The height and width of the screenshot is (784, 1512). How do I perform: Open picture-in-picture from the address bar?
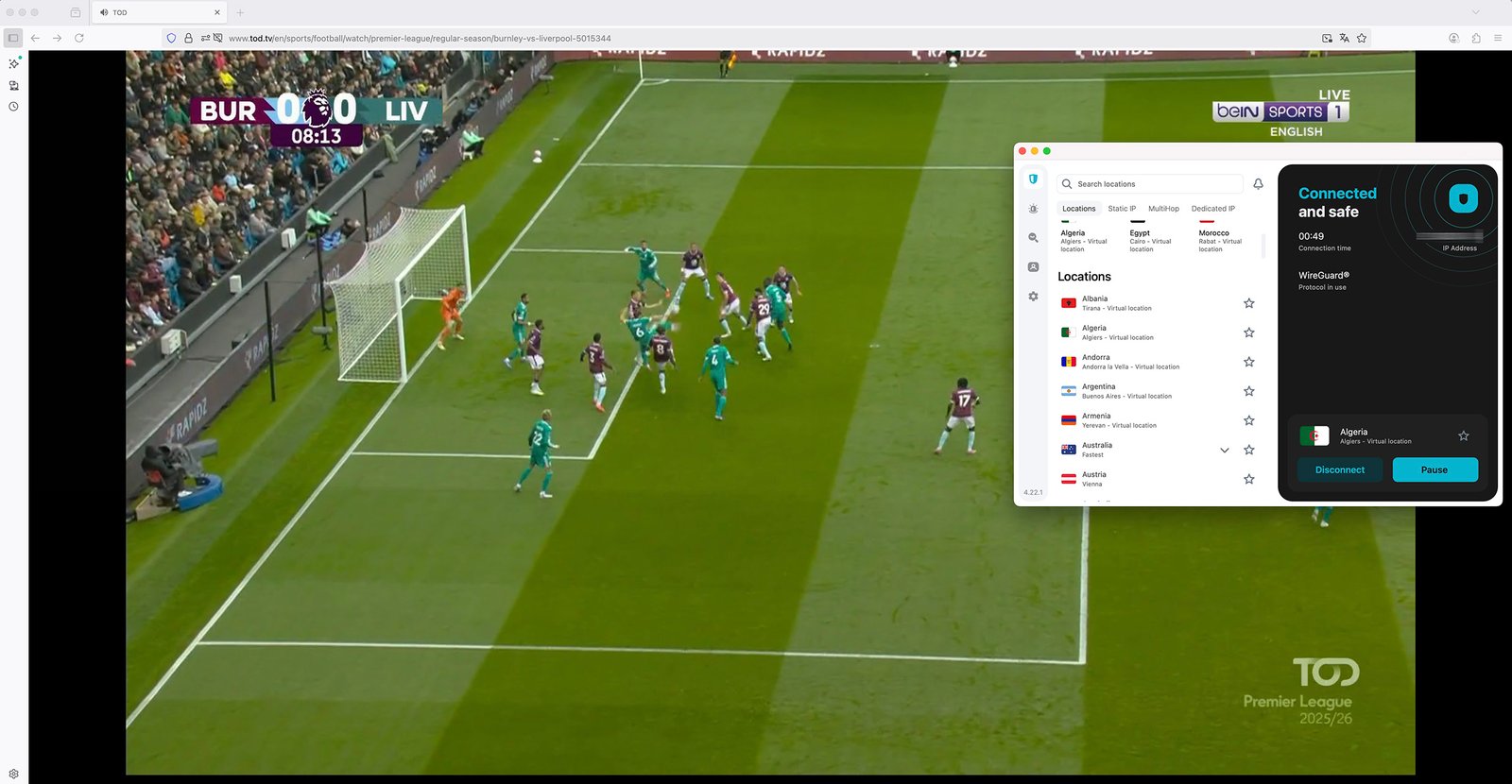(1327, 39)
